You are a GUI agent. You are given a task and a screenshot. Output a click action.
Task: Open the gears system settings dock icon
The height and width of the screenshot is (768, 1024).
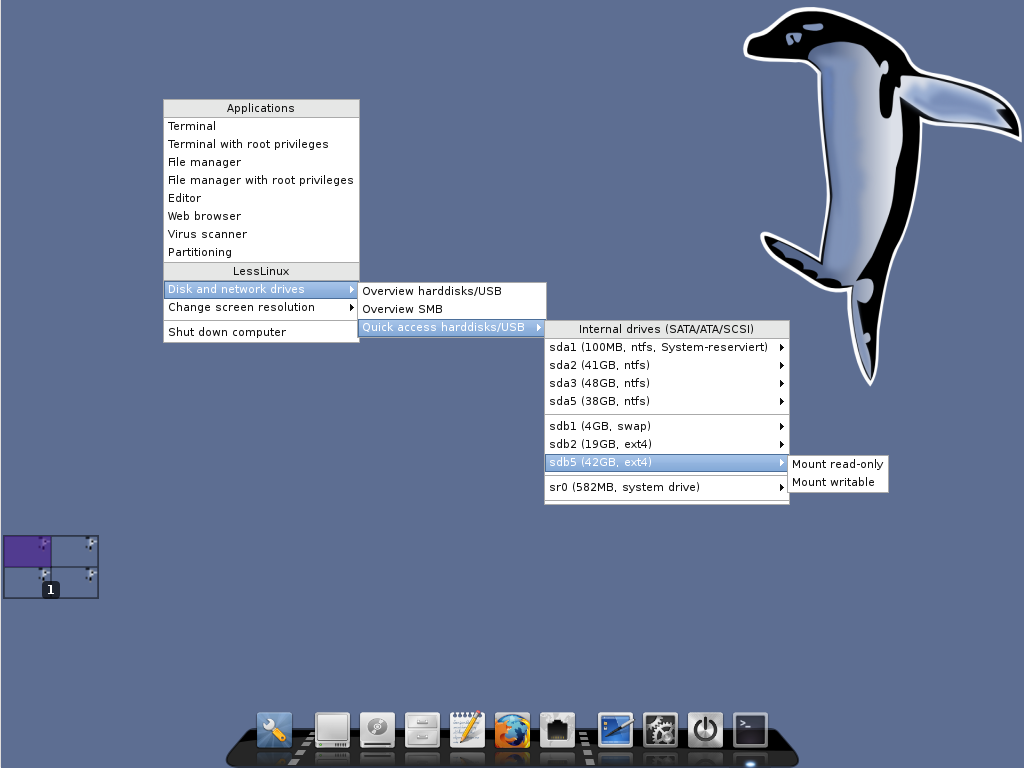pyautogui.click(x=660, y=730)
